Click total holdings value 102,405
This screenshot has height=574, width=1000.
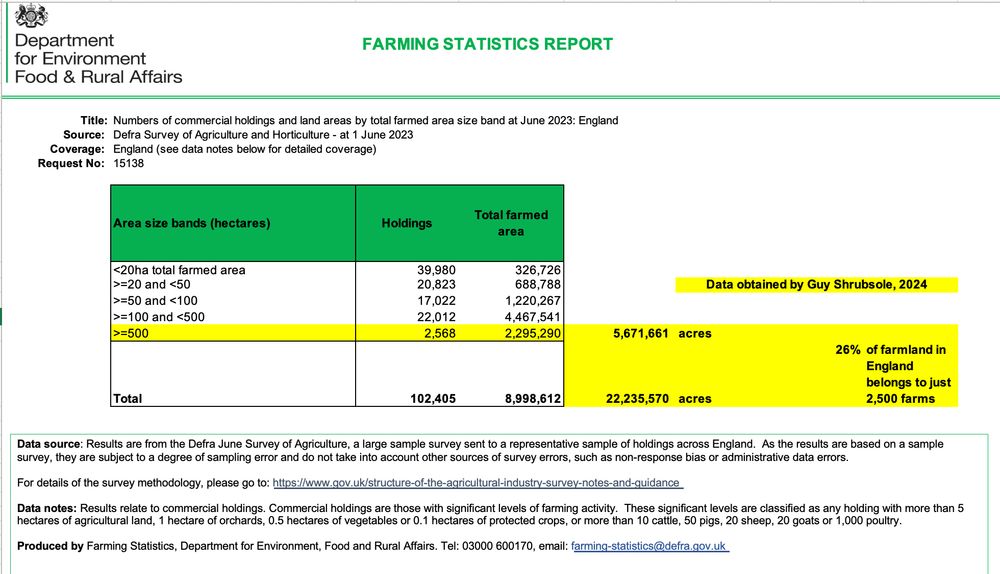pyautogui.click(x=432, y=399)
